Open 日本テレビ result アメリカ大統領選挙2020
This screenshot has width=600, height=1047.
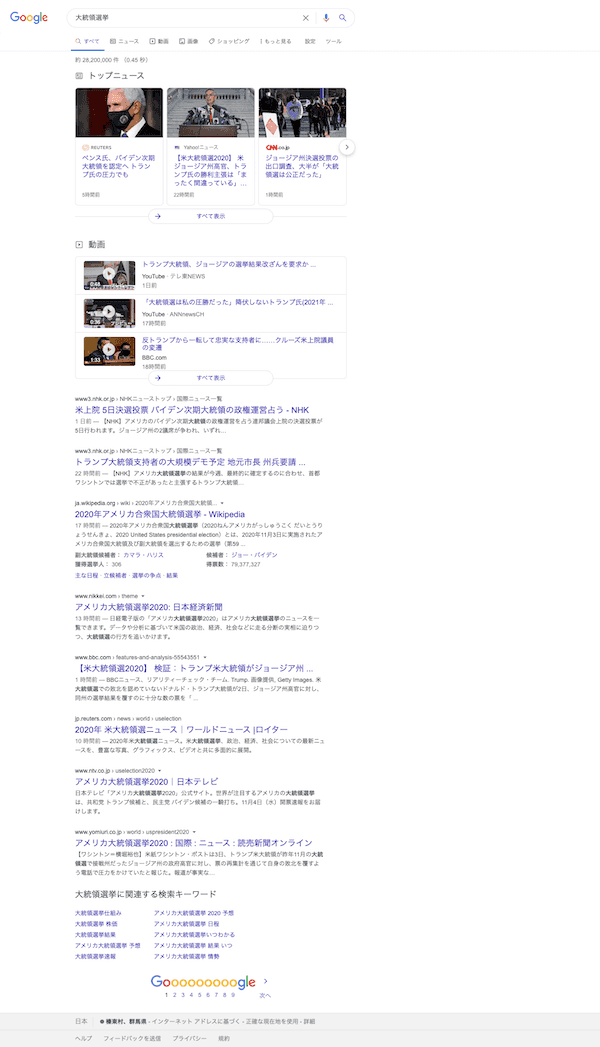pyautogui.click(x=146, y=782)
